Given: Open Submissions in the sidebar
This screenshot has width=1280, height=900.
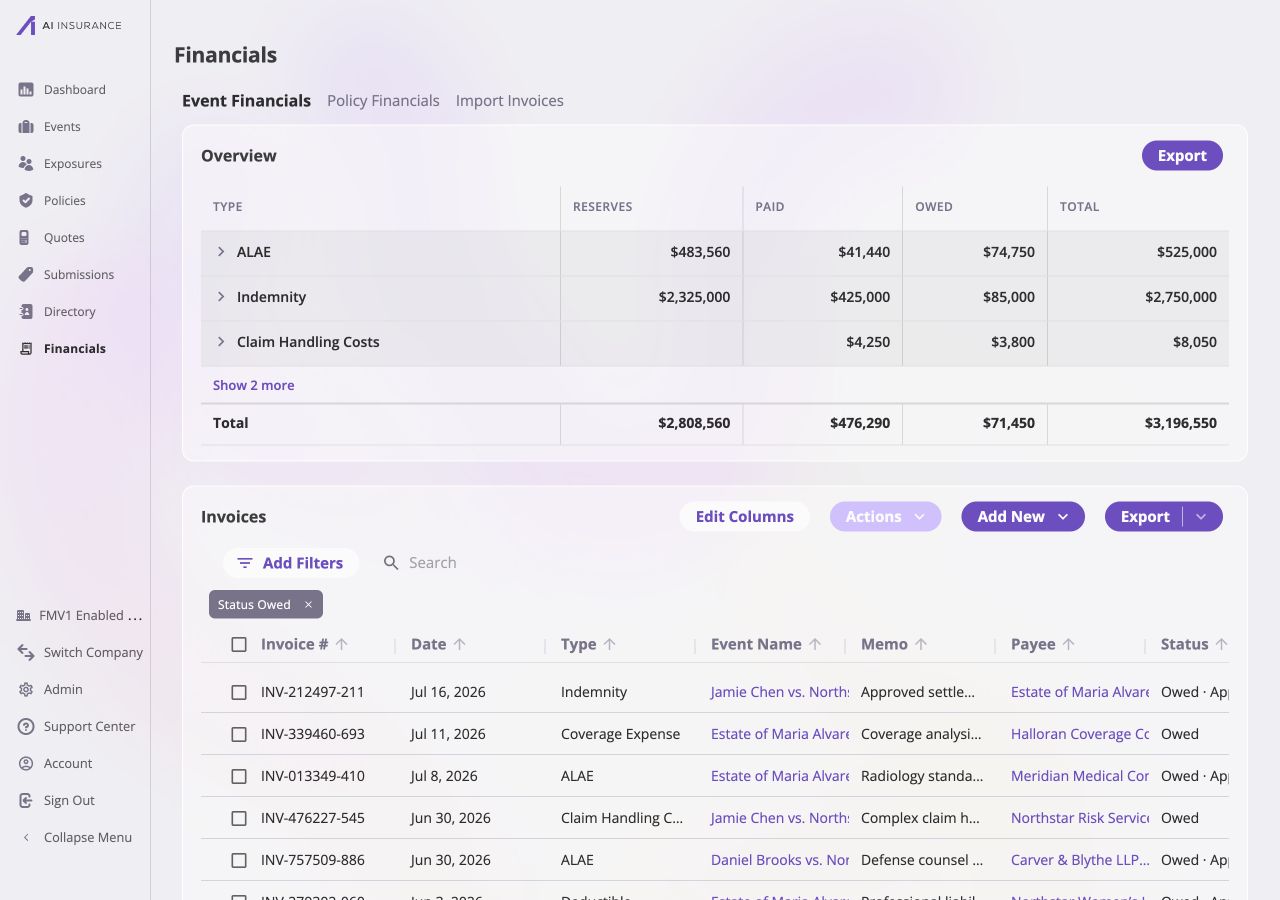Looking at the screenshot, I should coord(79,275).
